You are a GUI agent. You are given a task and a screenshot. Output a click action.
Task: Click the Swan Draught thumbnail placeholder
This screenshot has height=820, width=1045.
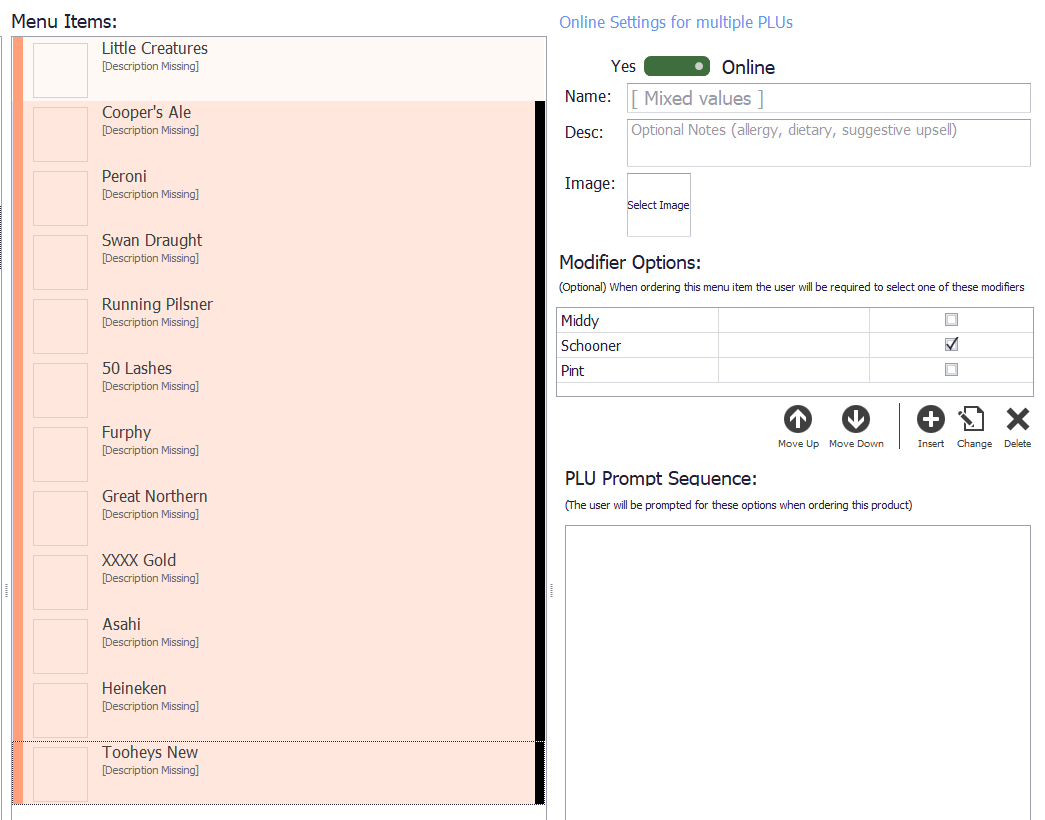(x=61, y=262)
